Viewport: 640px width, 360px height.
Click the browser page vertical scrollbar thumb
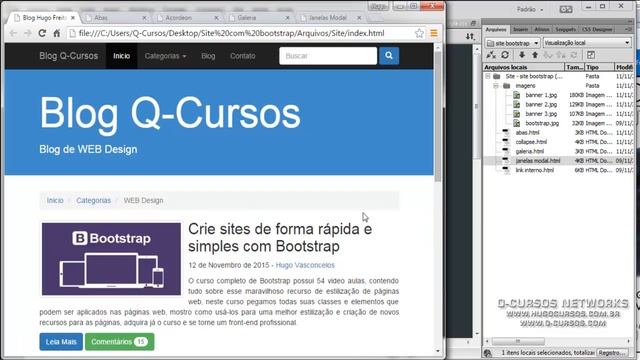tap(438, 116)
